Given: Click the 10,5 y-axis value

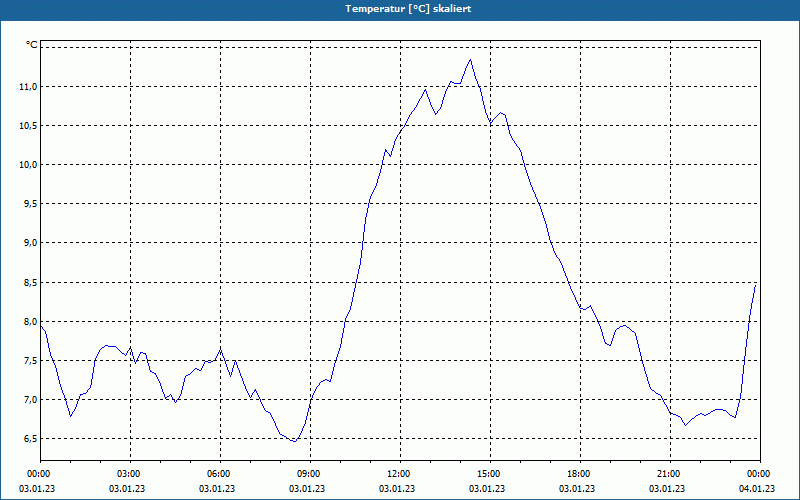Looking at the screenshot, I should (28, 126).
